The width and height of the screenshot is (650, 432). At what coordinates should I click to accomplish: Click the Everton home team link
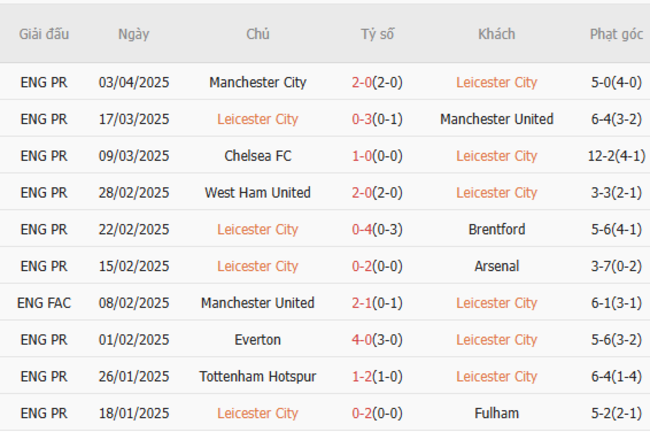(x=258, y=340)
